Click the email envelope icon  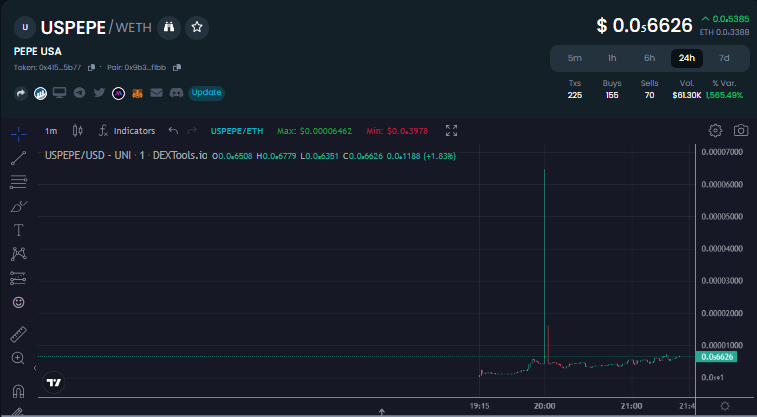(x=156, y=92)
